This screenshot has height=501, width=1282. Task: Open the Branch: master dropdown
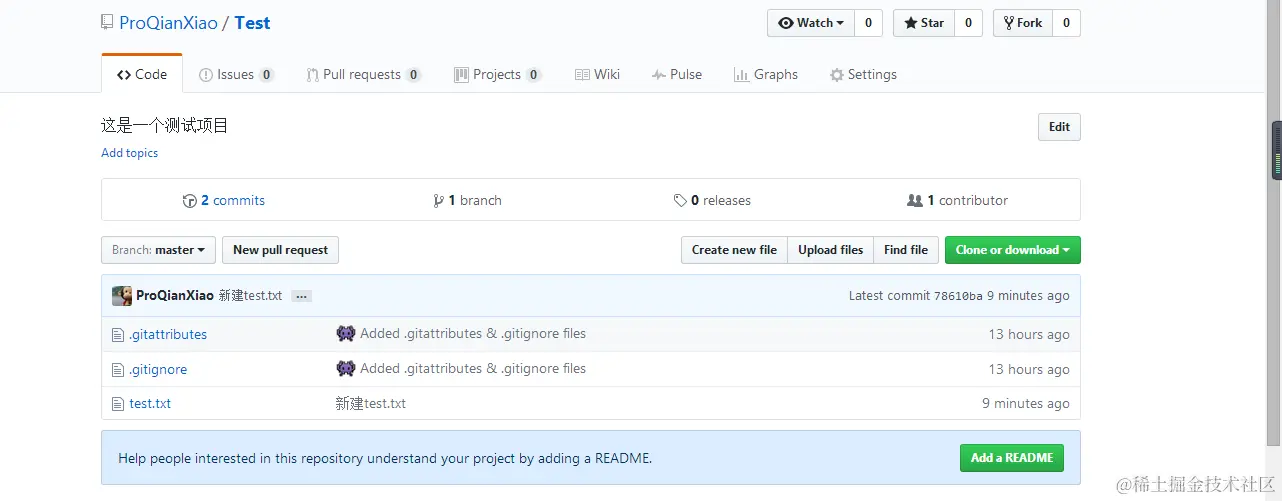pos(158,250)
